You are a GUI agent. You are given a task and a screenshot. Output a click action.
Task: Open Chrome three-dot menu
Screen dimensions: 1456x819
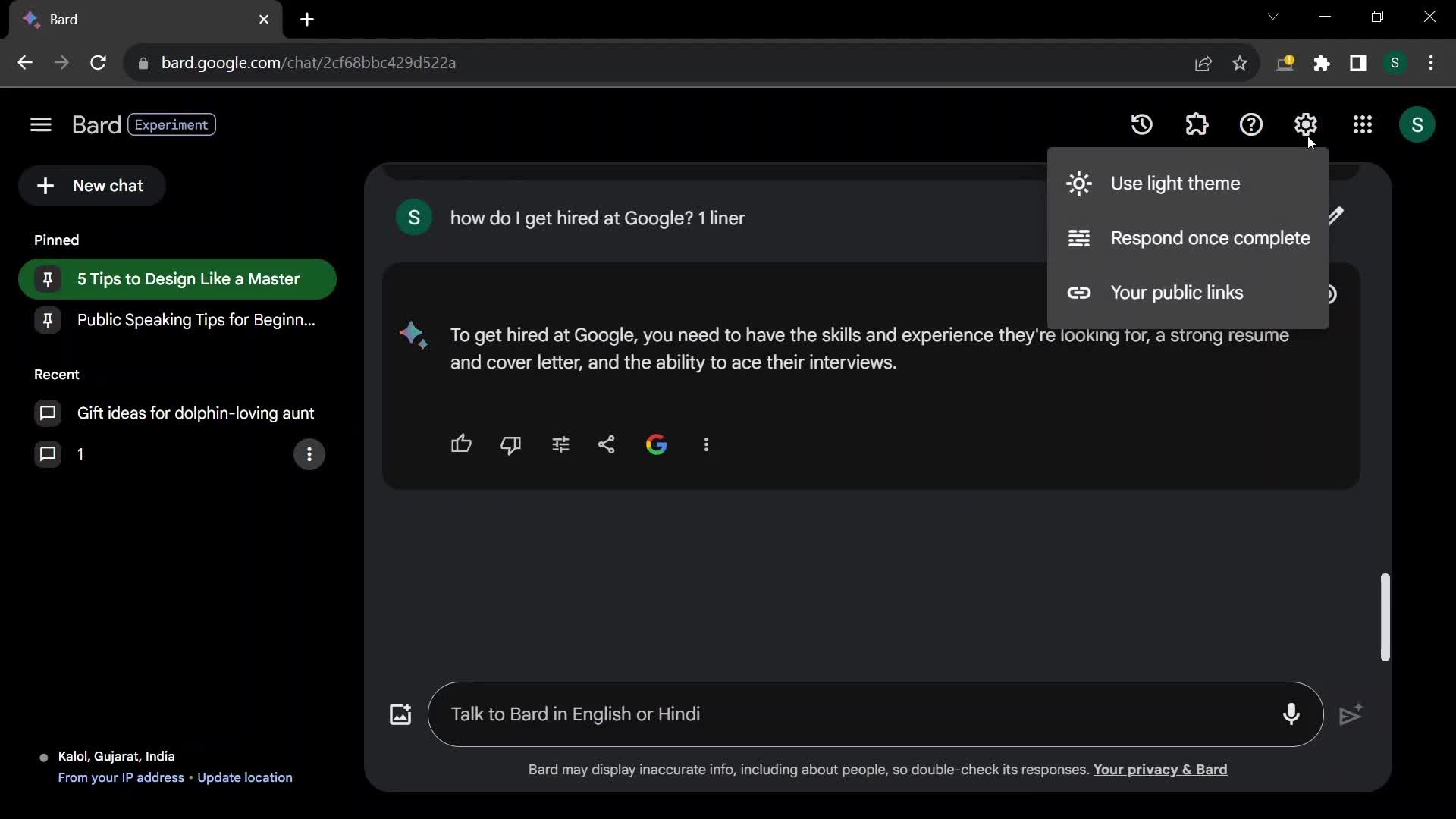coord(1431,63)
